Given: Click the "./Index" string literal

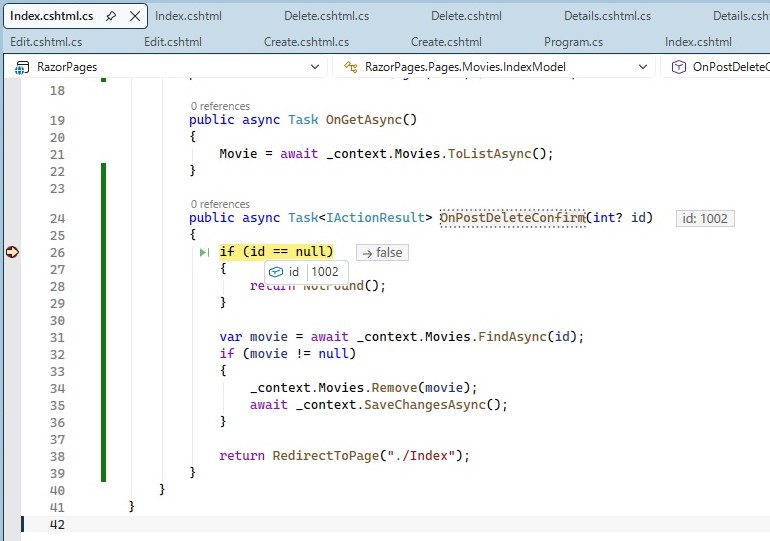Looking at the screenshot, I should [421, 456].
